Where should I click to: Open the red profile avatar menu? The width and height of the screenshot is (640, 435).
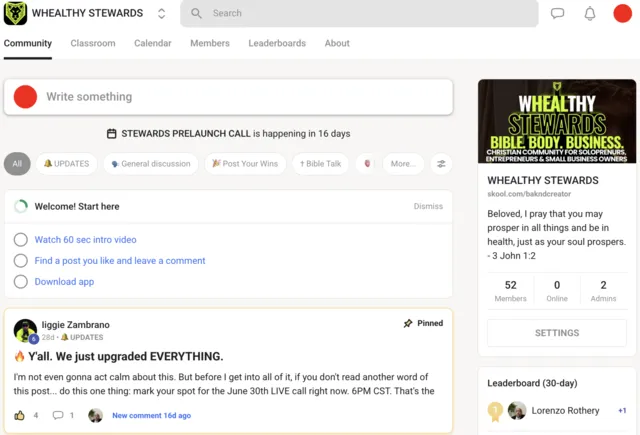click(x=622, y=13)
